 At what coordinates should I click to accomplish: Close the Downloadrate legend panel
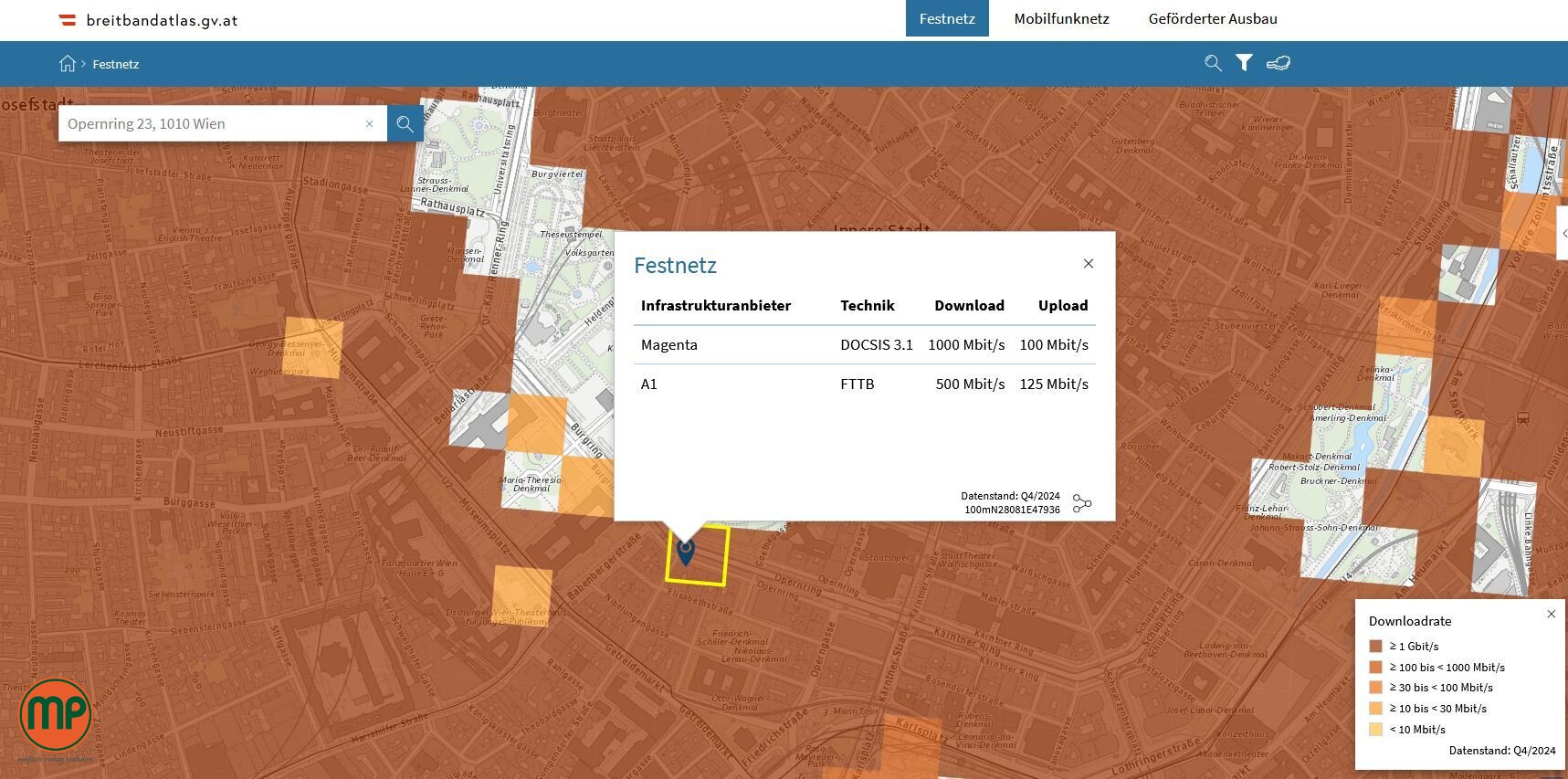click(x=1551, y=614)
